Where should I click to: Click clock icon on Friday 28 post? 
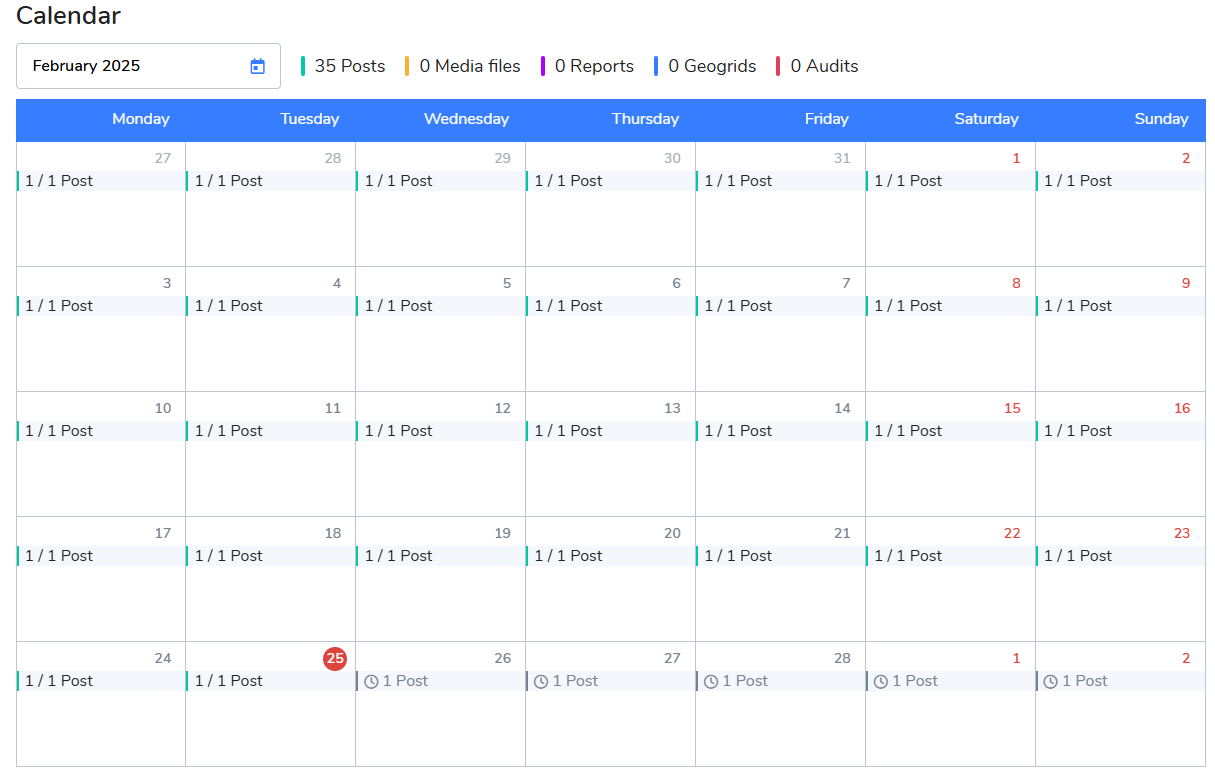711,681
